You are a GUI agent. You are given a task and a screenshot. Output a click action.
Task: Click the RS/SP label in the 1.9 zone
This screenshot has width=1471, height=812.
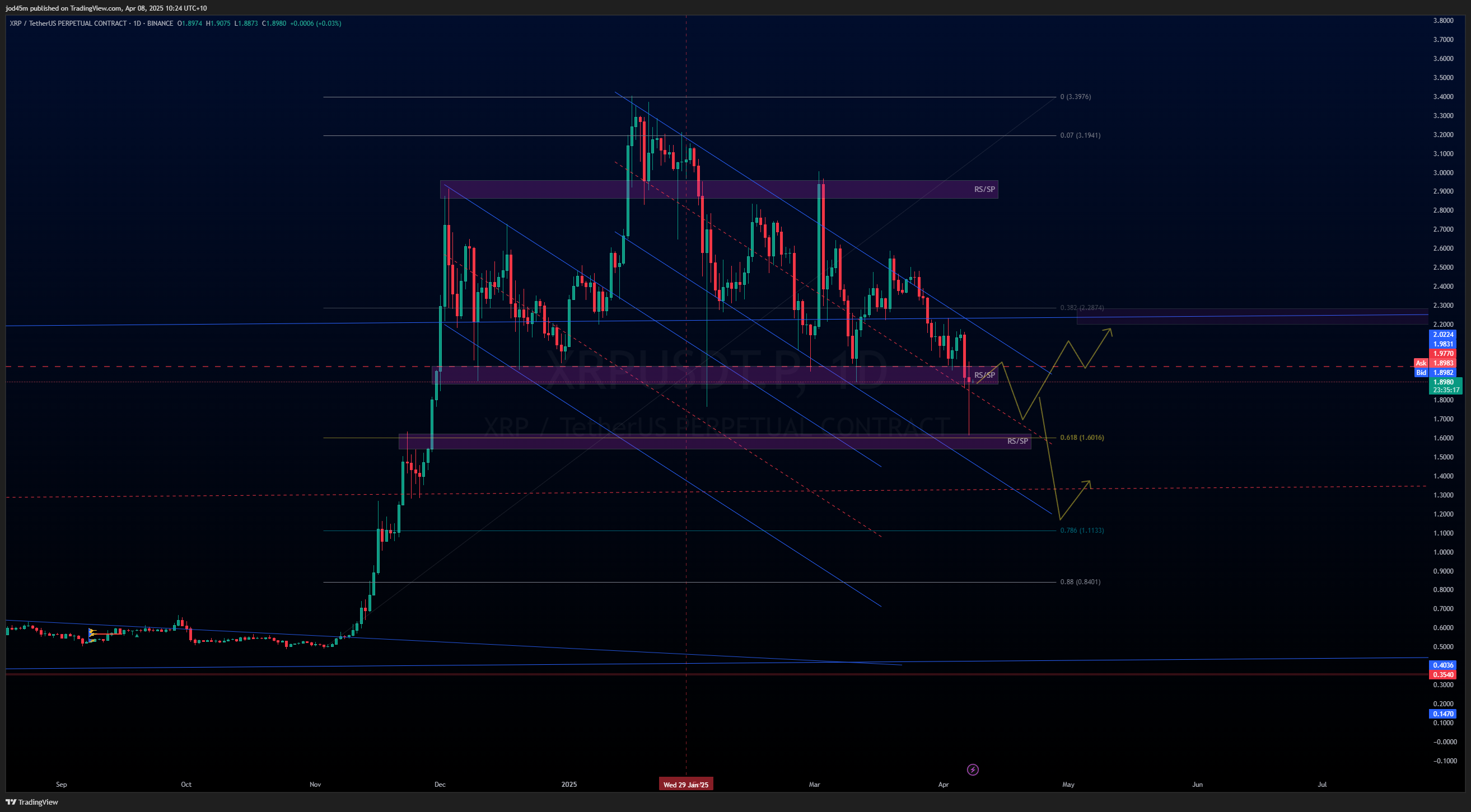pyautogui.click(x=984, y=375)
